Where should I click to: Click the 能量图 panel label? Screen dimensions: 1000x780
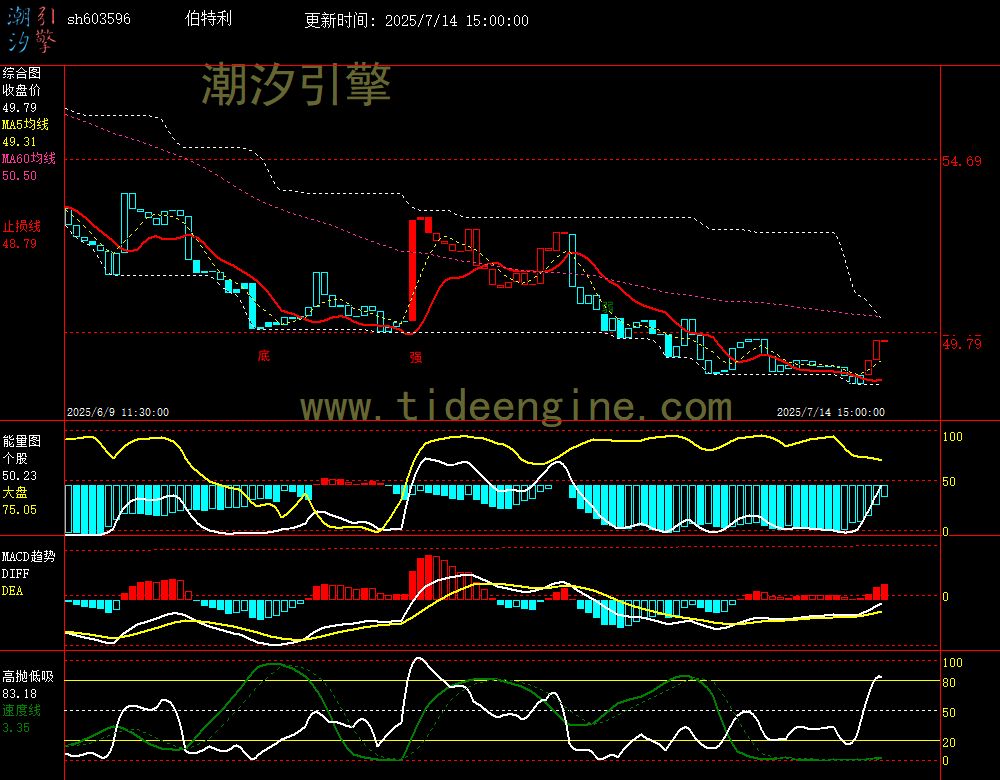point(22,441)
